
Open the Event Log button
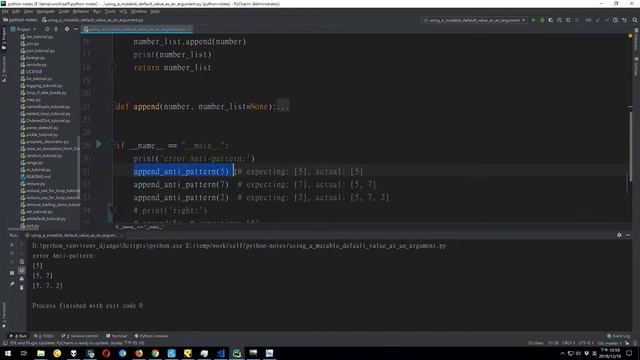pos(619,336)
